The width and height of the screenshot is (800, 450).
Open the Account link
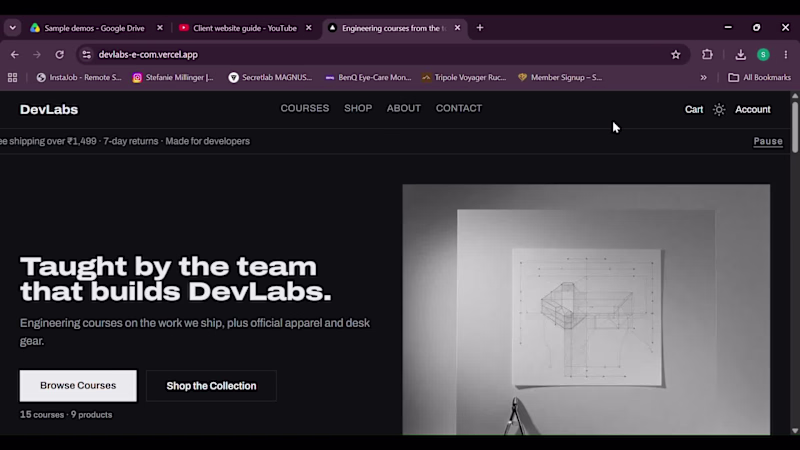pyautogui.click(x=753, y=110)
